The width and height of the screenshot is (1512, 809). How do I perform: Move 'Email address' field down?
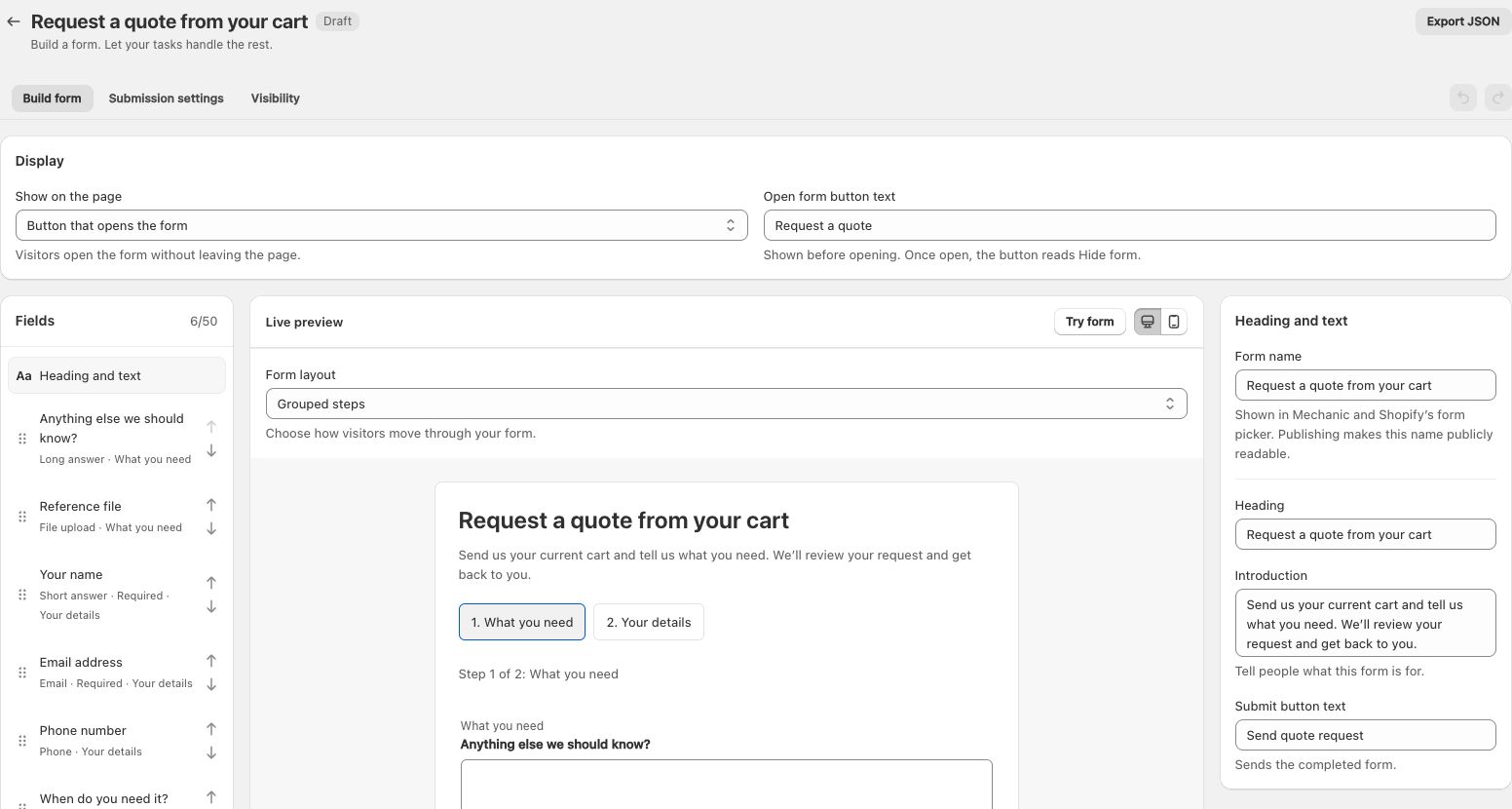(211, 685)
